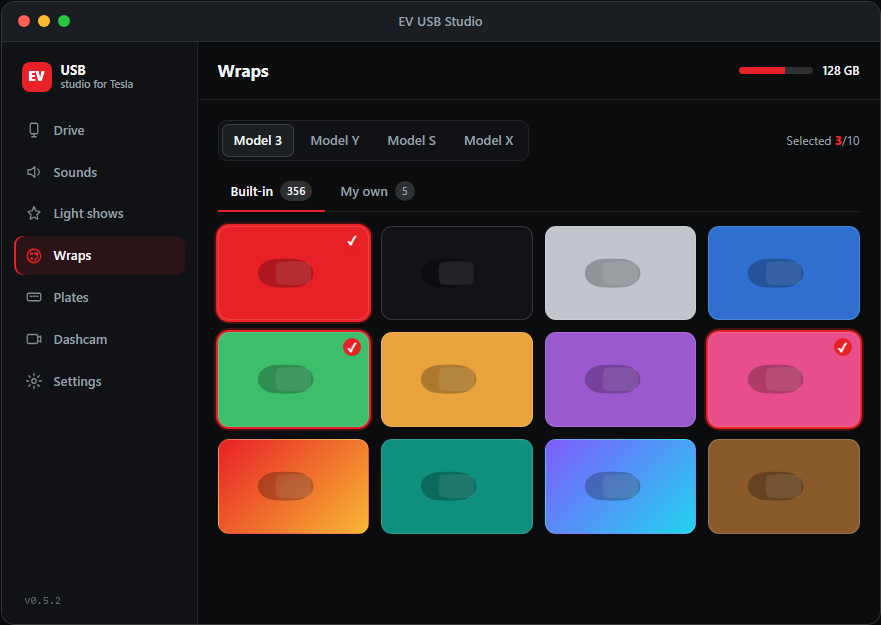
Task: Click the Selected 3/10 counter
Action: click(823, 141)
